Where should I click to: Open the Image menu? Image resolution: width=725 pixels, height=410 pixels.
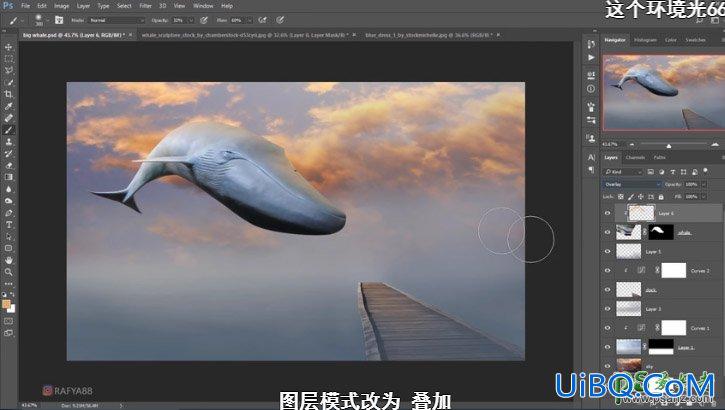(61, 6)
